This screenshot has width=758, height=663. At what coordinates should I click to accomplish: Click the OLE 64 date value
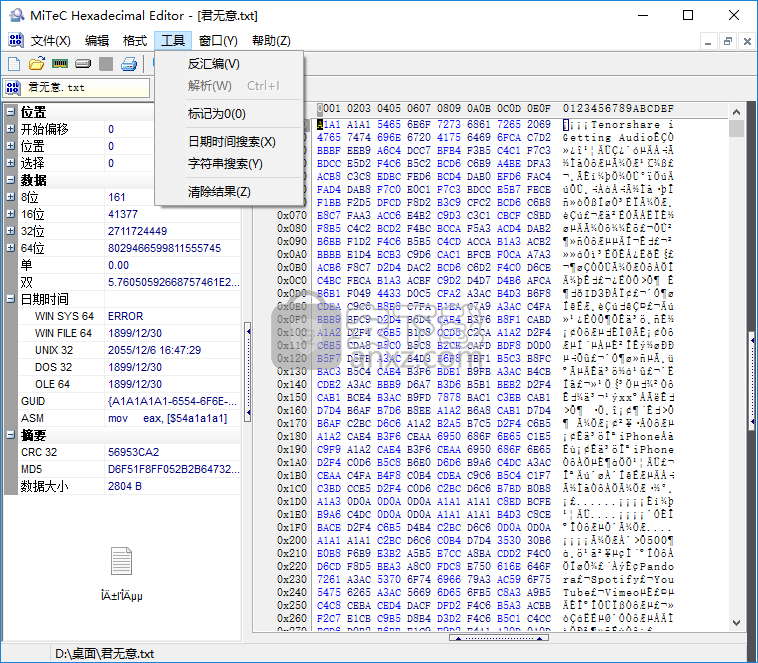tap(135, 384)
